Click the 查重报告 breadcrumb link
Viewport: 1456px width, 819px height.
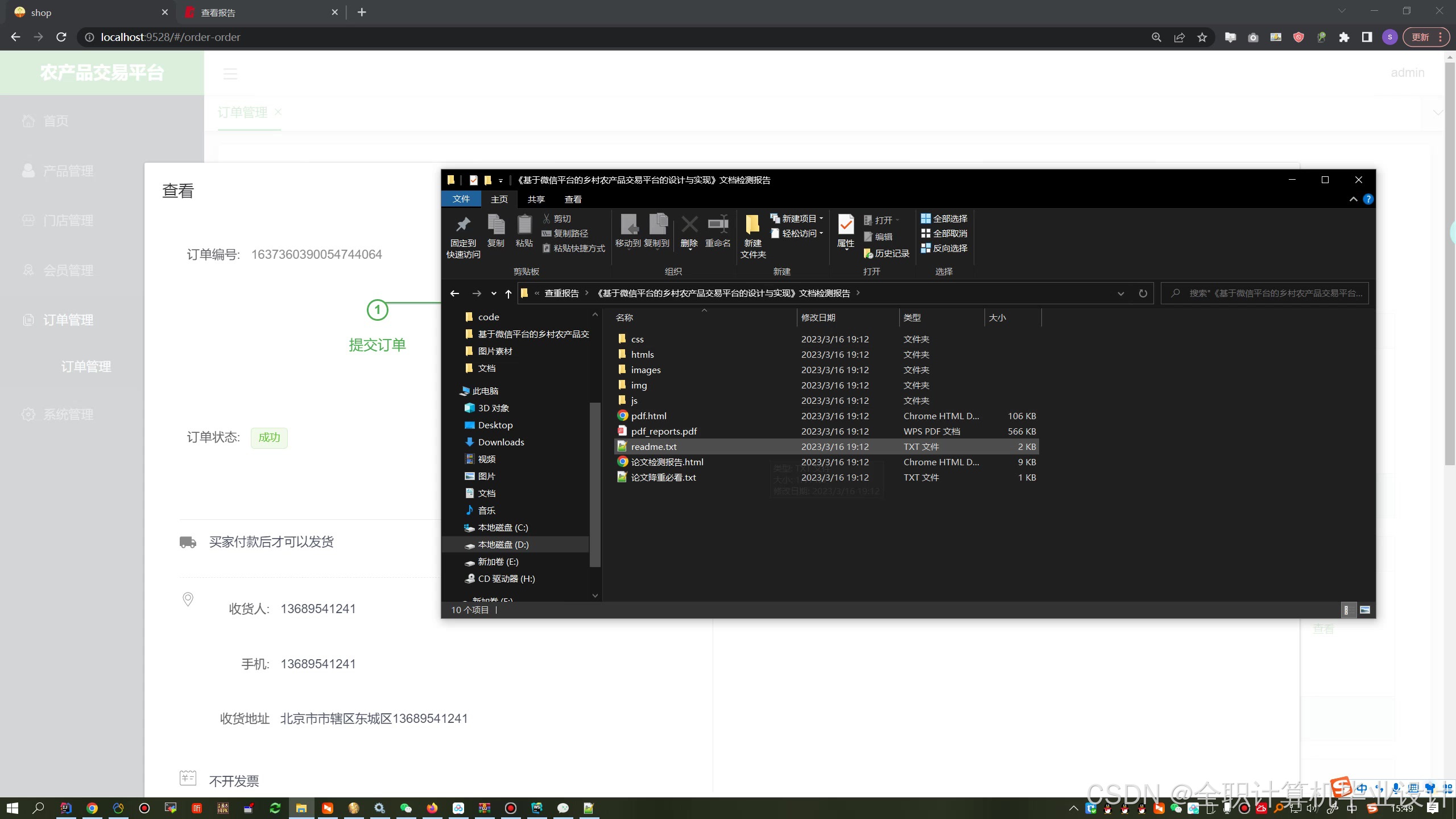tap(561, 293)
